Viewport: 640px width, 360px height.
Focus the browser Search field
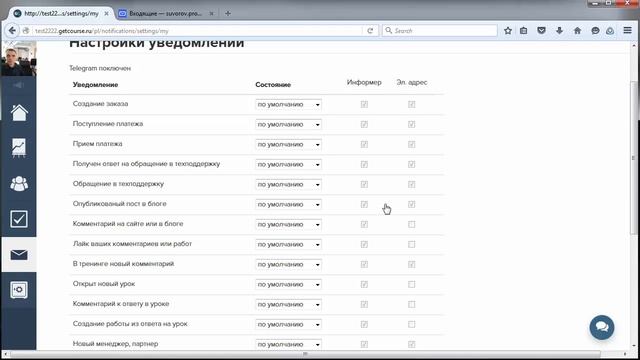tap(440, 31)
